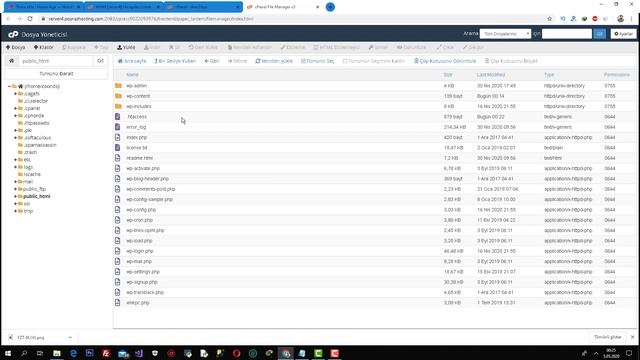The height and width of the screenshot is (360, 640).
Task: Go to Ana sayfa home link
Action: [132, 61]
